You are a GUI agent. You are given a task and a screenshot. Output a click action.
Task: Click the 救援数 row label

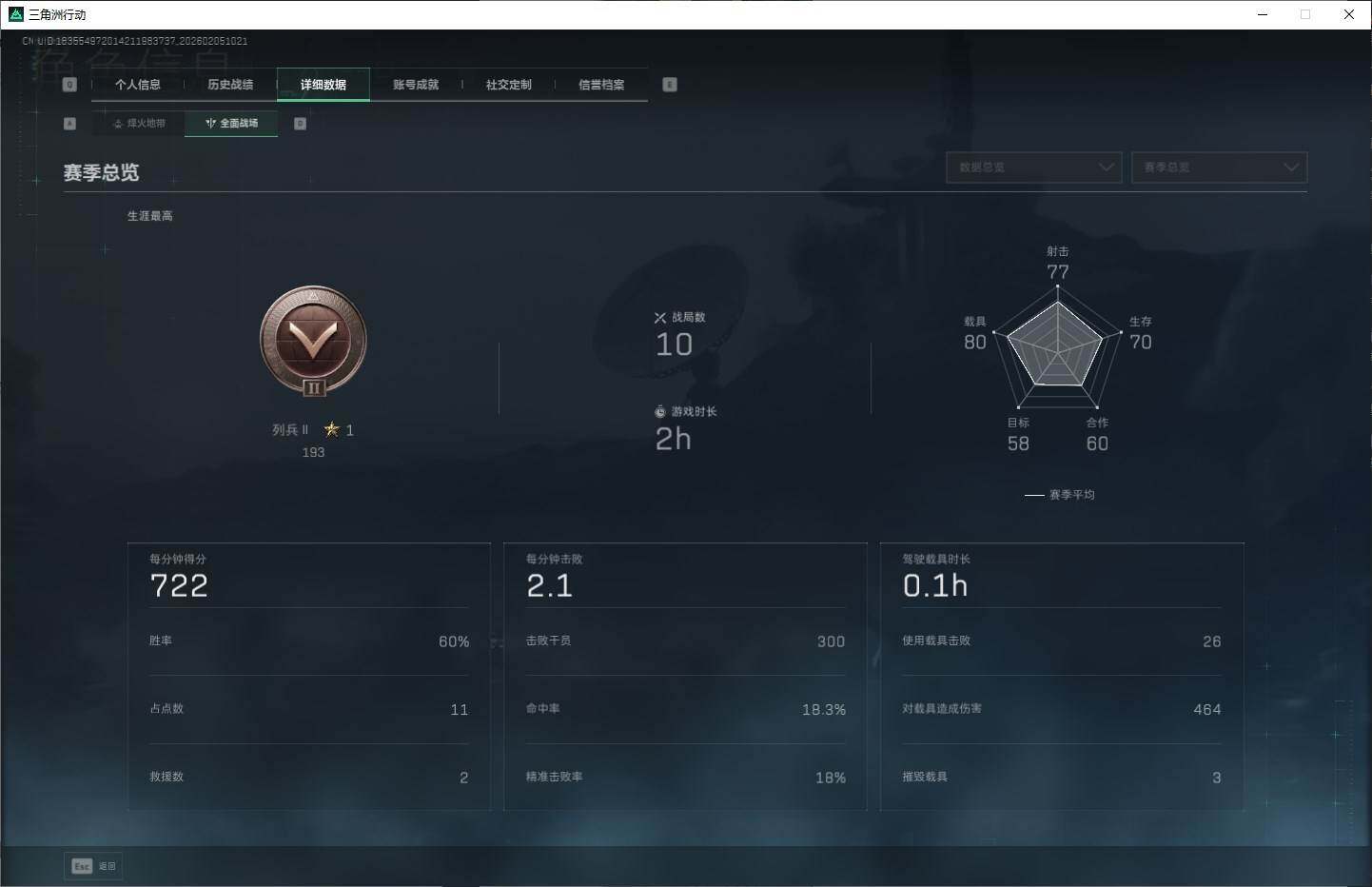[167, 777]
